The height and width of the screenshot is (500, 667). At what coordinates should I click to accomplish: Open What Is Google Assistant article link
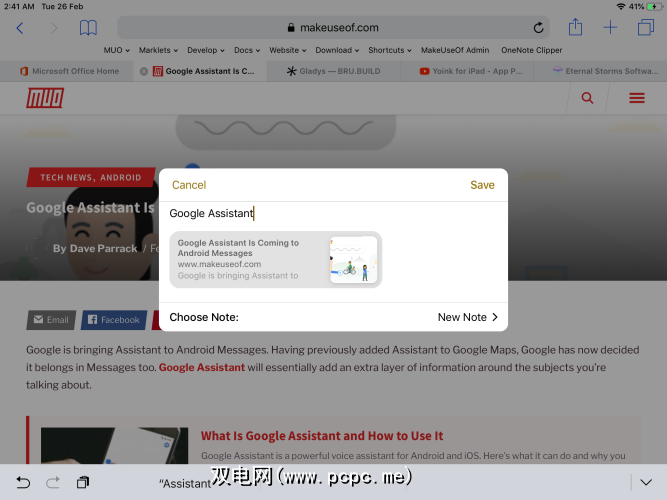tap(322, 436)
